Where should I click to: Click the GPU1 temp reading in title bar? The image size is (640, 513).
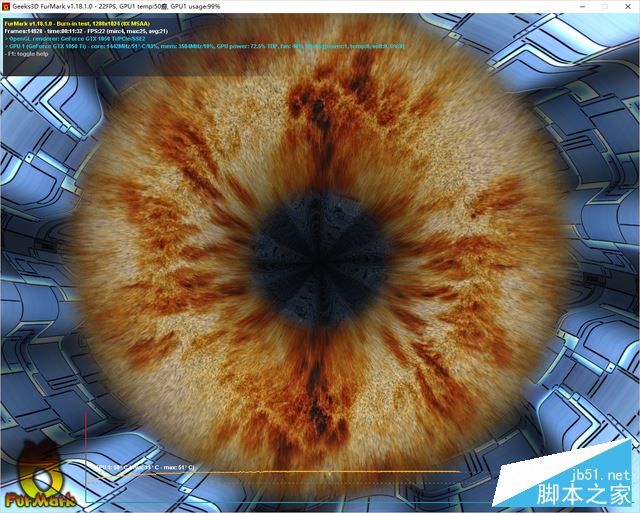pos(178,6)
